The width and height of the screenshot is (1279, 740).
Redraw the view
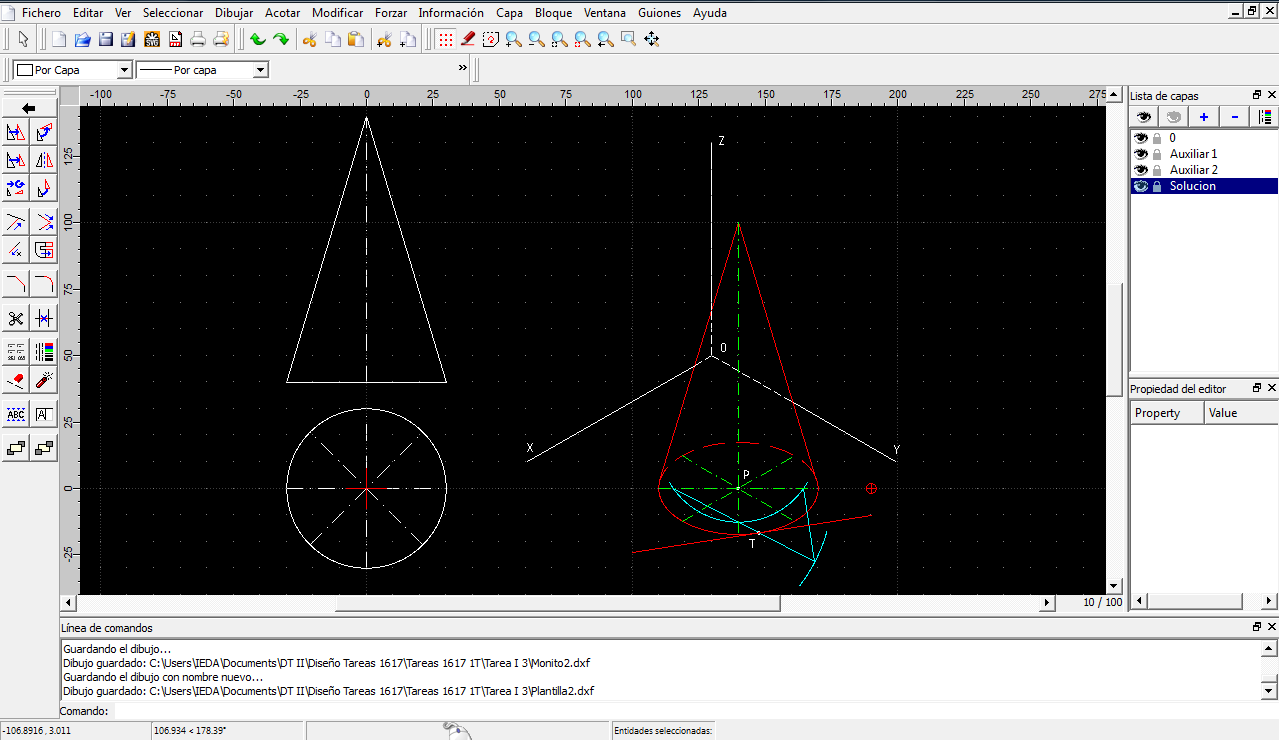(x=490, y=39)
